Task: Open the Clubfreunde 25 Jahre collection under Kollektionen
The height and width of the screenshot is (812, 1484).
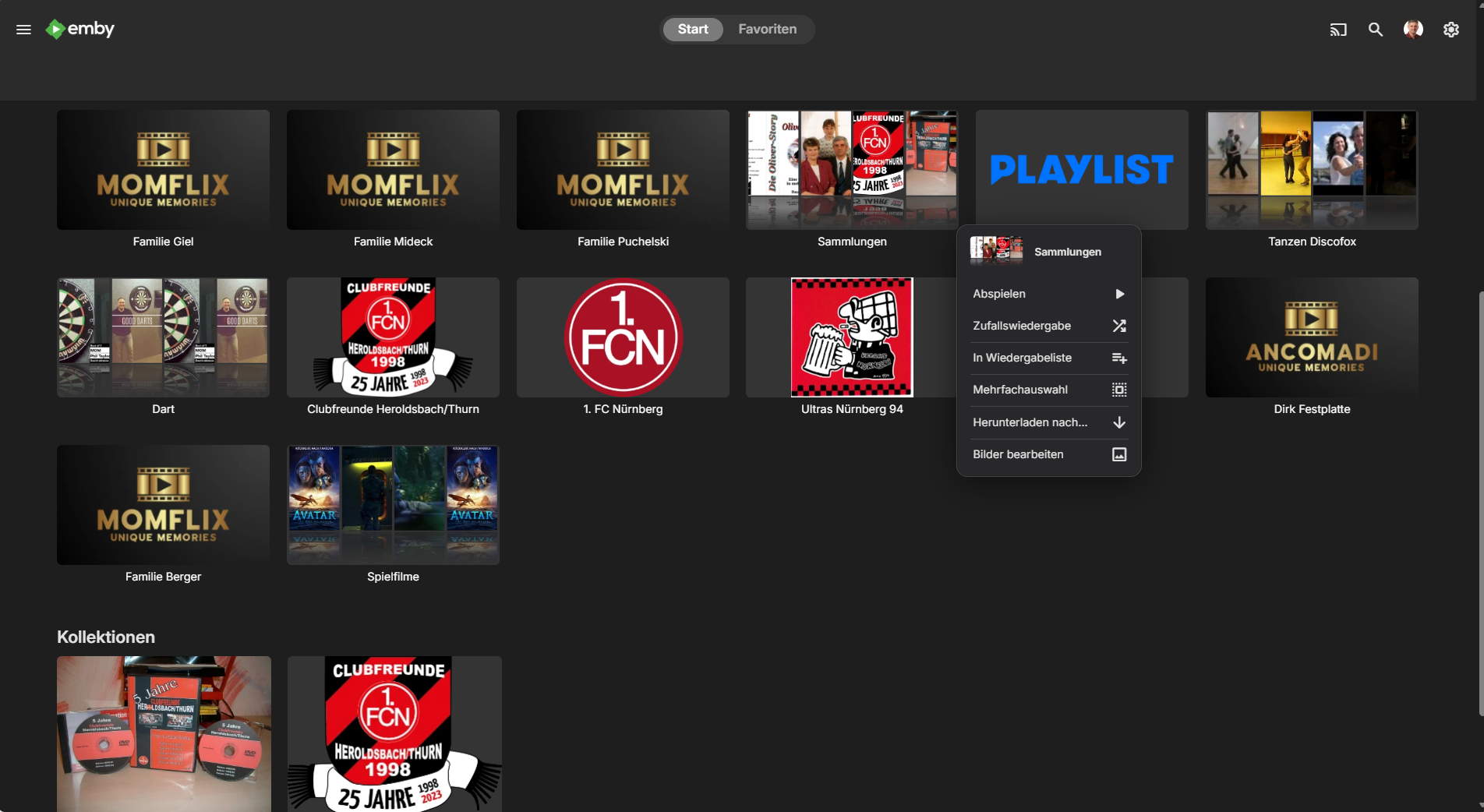Action: (x=394, y=734)
